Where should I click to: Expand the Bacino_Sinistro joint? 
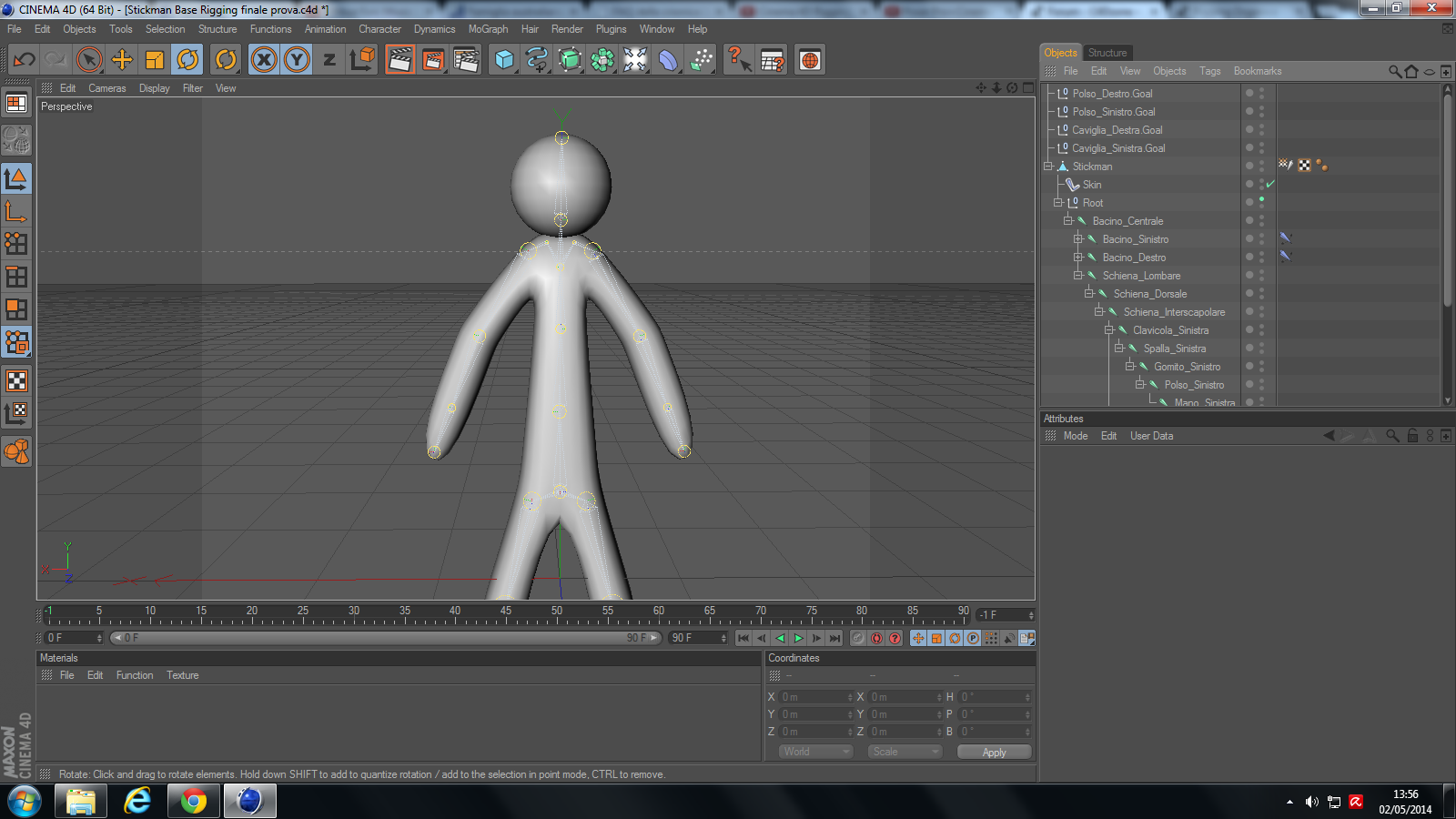coord(1078,239)
